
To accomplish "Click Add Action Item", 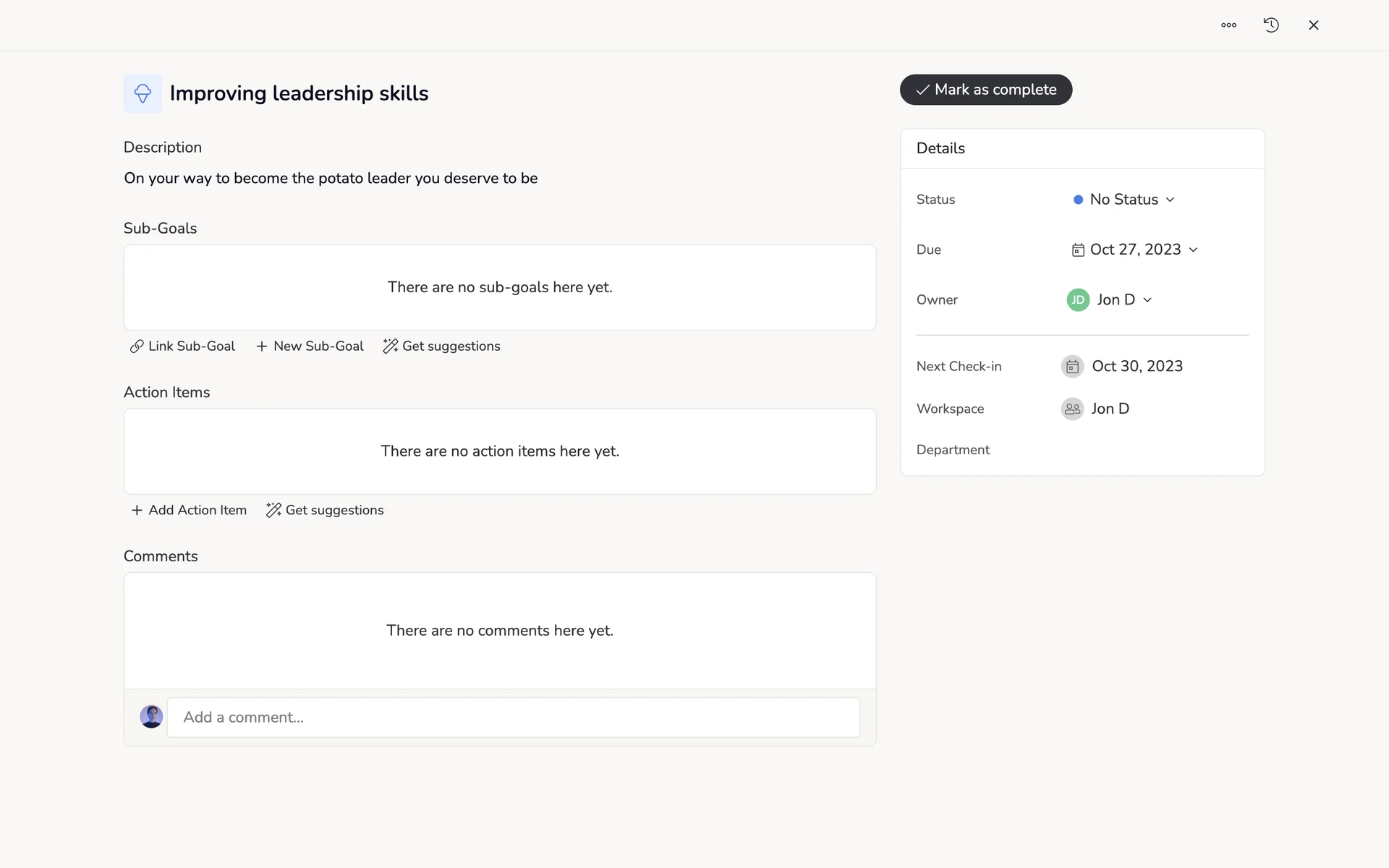I will click(189, 510).
